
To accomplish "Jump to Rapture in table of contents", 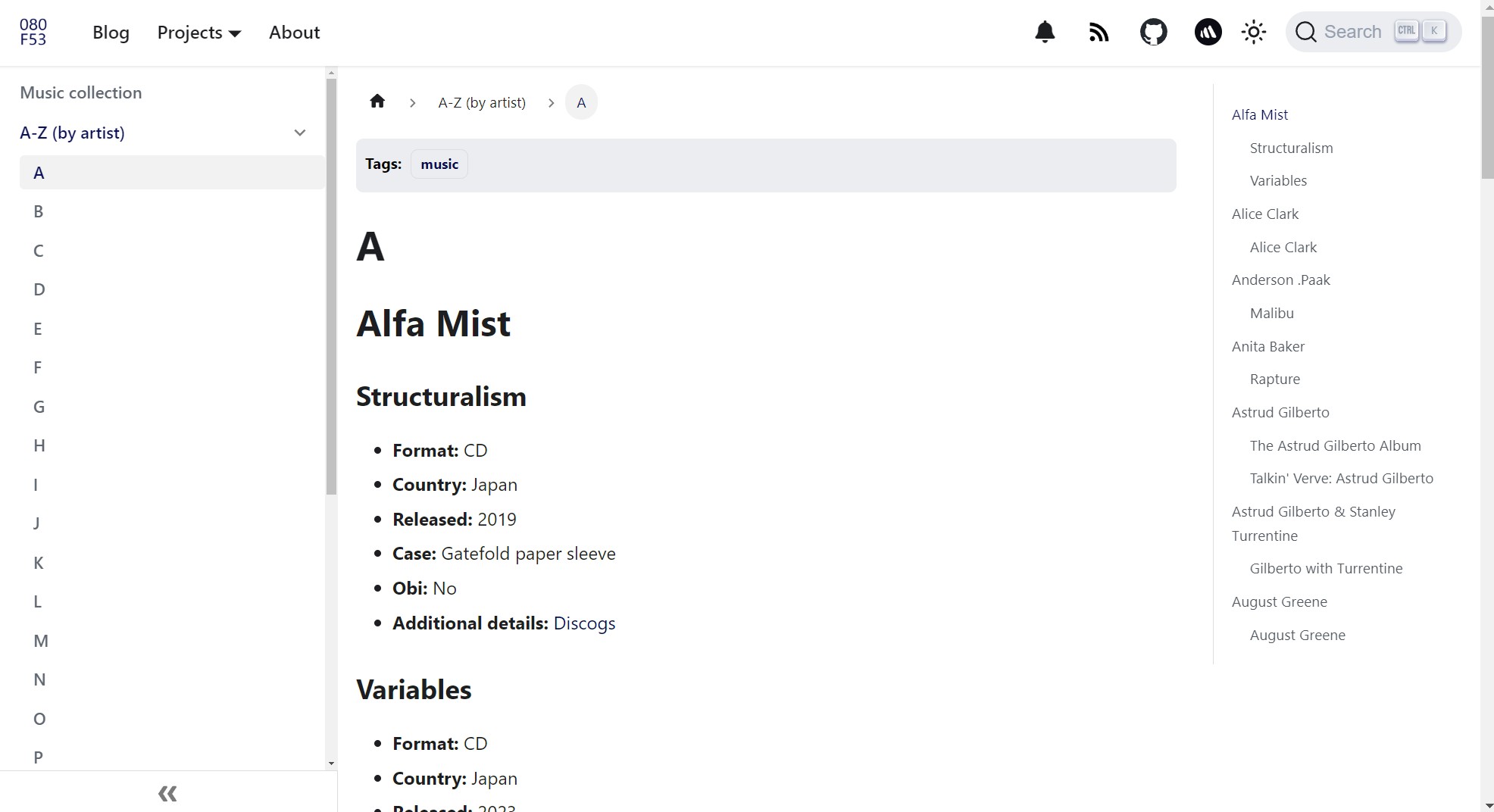I will coord(1275,379).
